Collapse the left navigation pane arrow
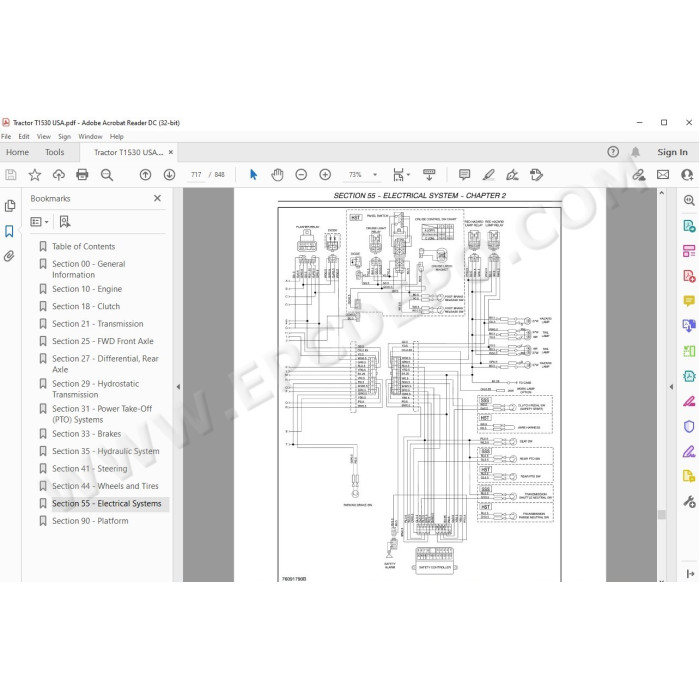 point(178,387)
